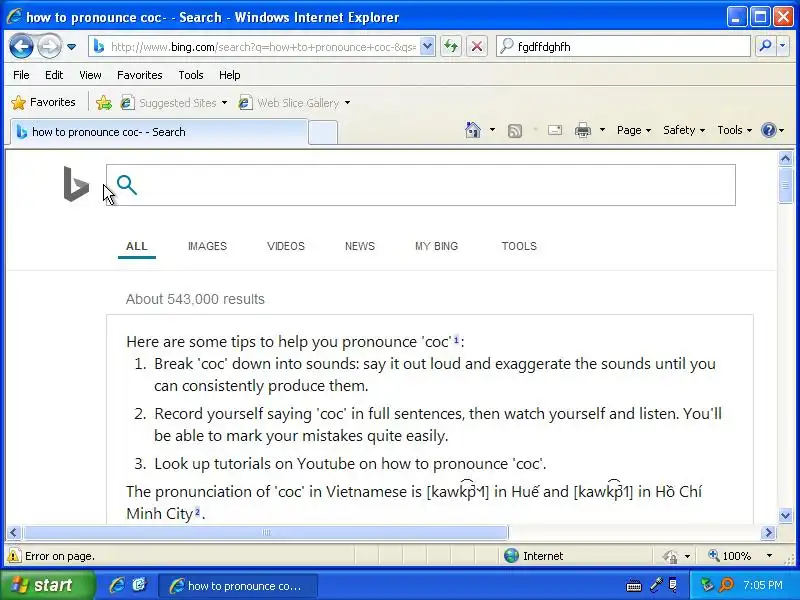Image resolution: width=800 pixels, height=600 pixels.
Task: Click footnote reference 2 after Minh City
Action: pos(197,511)
